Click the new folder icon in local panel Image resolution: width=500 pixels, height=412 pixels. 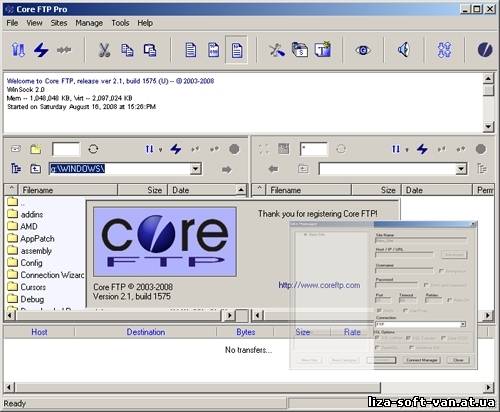click(x=36, y=149)
